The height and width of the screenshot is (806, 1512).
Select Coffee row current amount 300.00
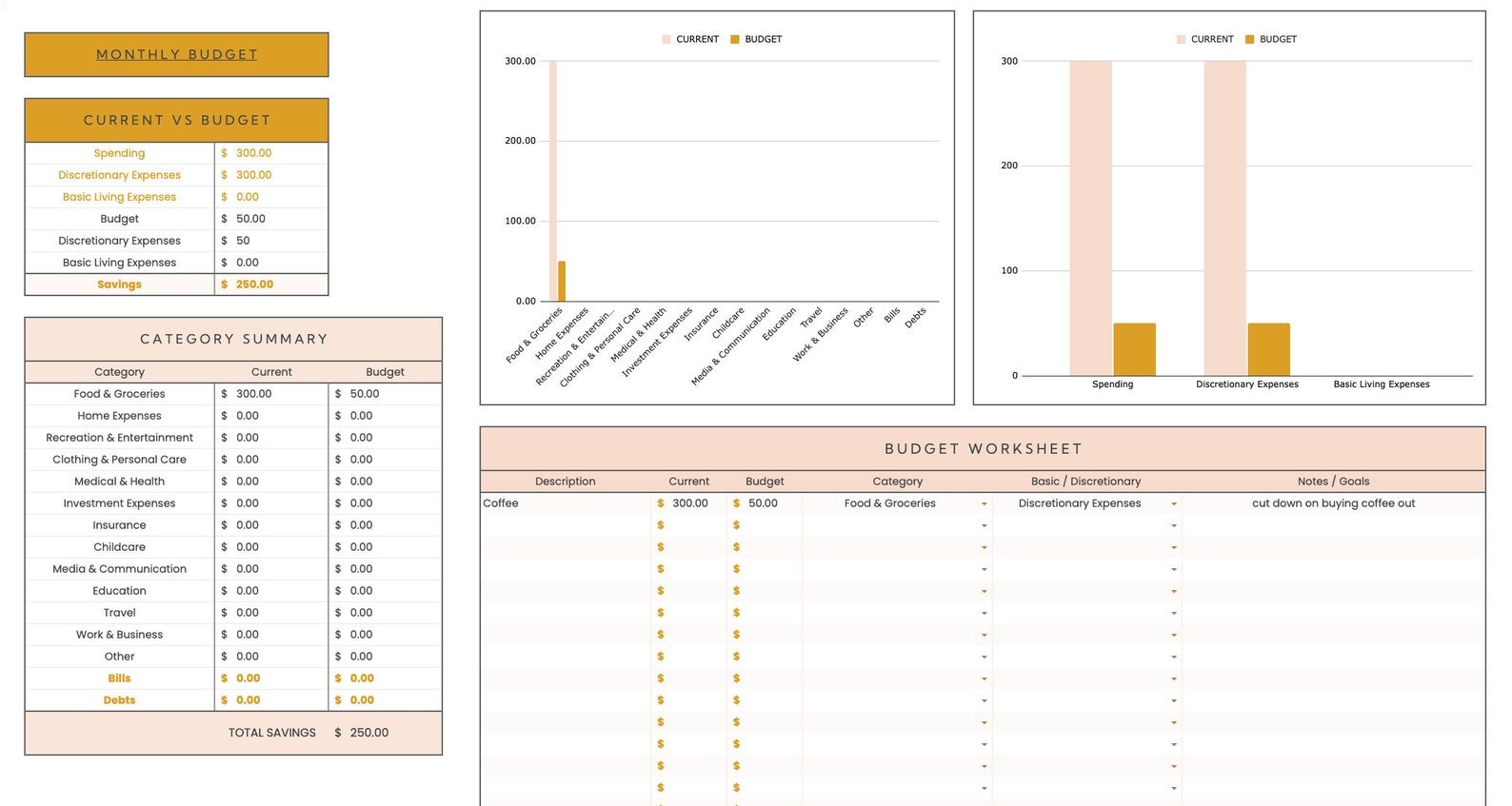tap(689, 503)
